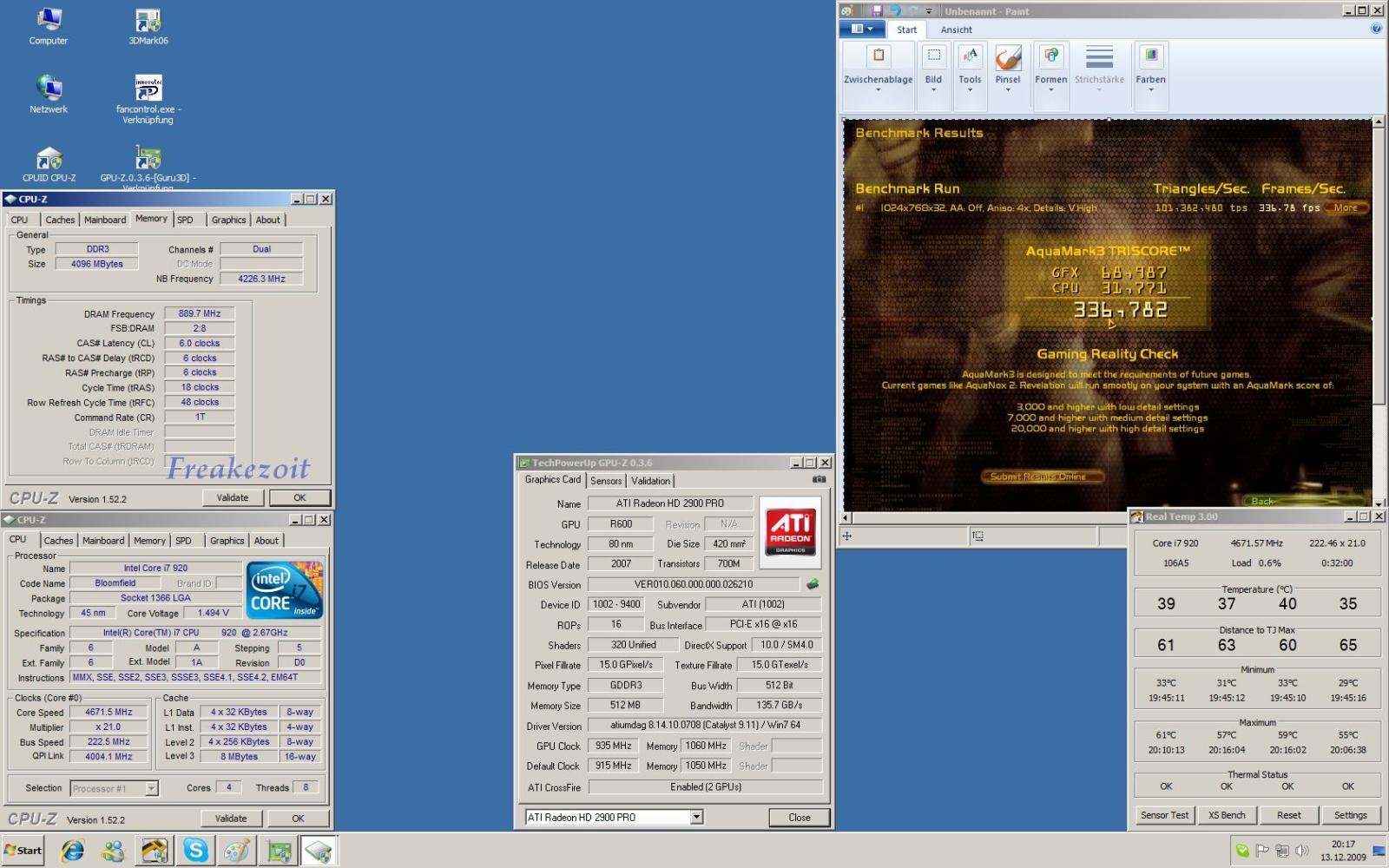
Task: Click the BIOS save chip icon in GPU-Z
Action: [813, 584]
